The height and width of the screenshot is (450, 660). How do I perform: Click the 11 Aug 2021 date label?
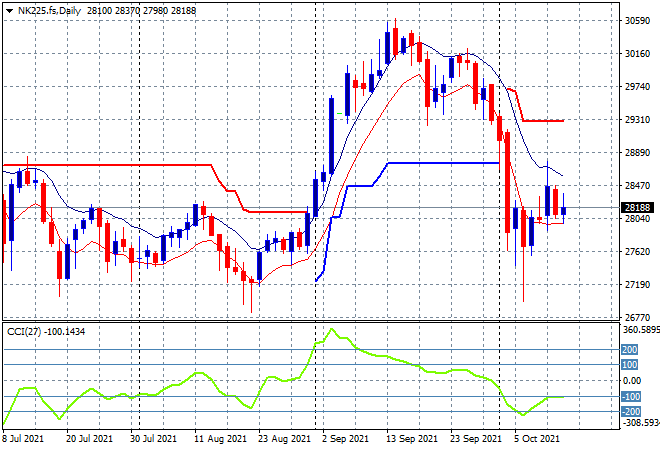tap(220, 439)
